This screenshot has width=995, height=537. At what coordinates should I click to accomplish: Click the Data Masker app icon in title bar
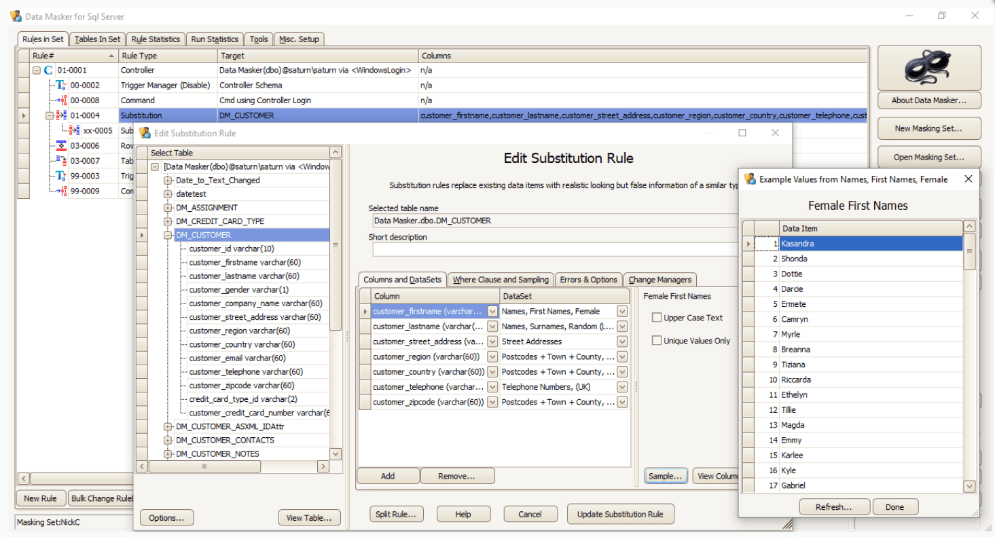tap(16, 16)
